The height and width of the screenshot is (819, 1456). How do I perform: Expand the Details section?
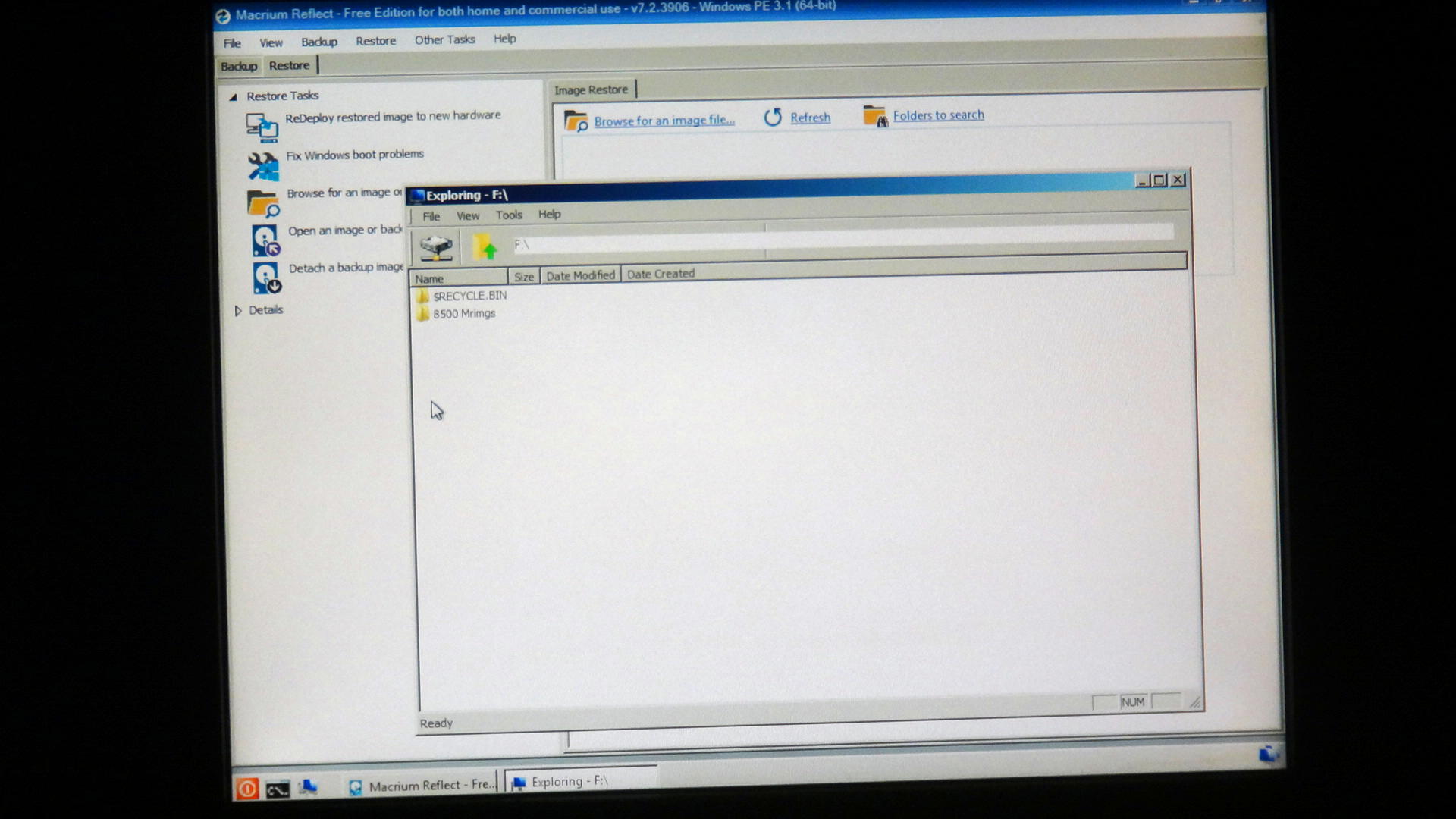(x=238, y=311)
